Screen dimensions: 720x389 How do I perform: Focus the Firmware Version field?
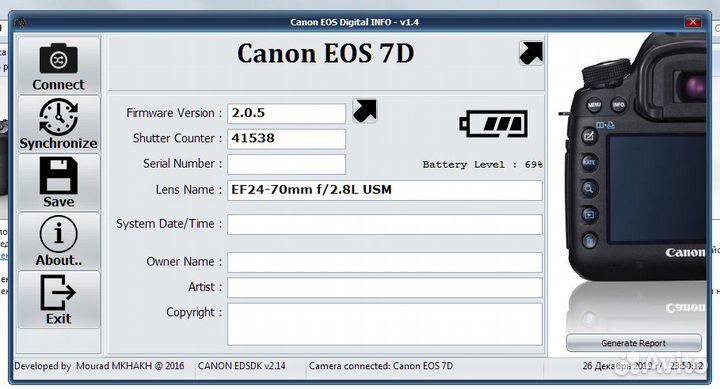click(x=287, y=113)
